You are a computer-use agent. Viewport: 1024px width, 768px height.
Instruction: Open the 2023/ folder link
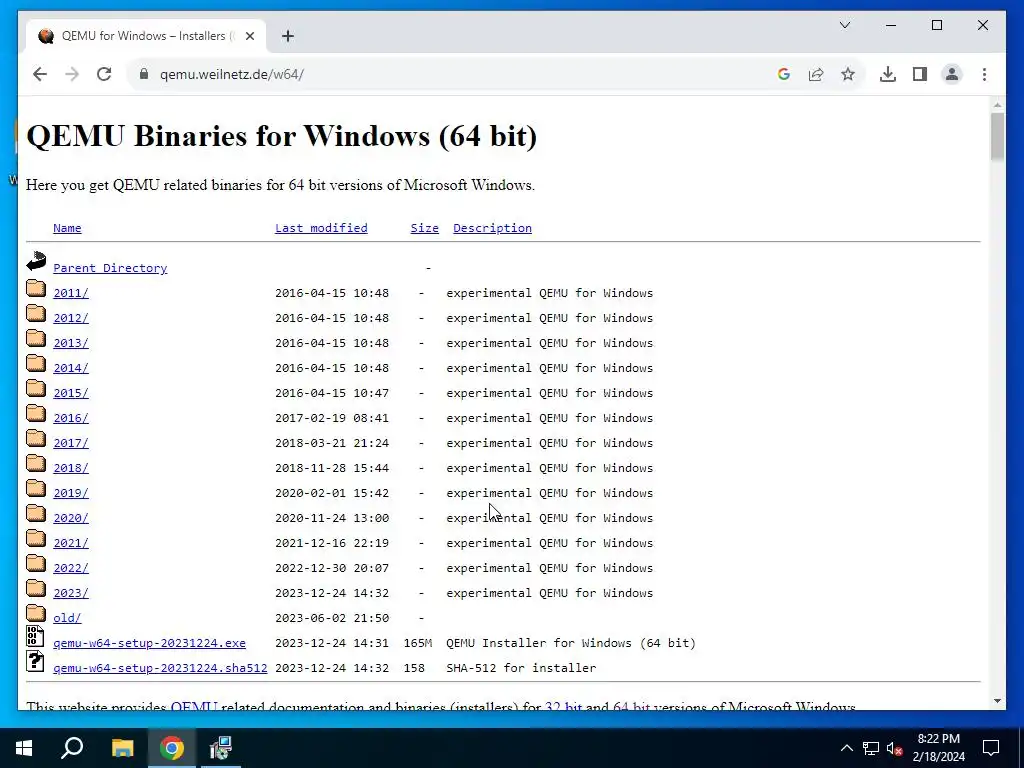(71, 593)
